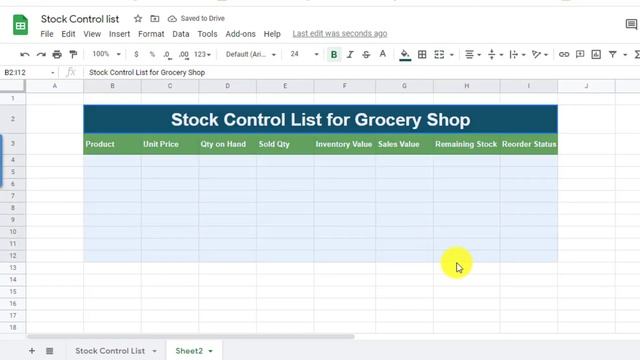Viewport: 640px width, 360px height.
Task: Click 'Last edit was seconds ago' link
Action: (340, 34)
